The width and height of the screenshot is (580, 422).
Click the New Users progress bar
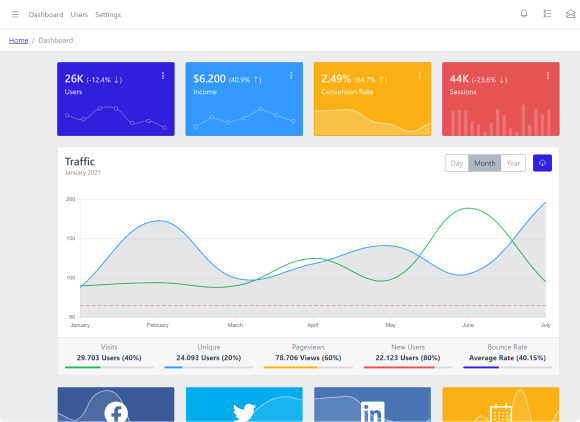tap(408, 367)
